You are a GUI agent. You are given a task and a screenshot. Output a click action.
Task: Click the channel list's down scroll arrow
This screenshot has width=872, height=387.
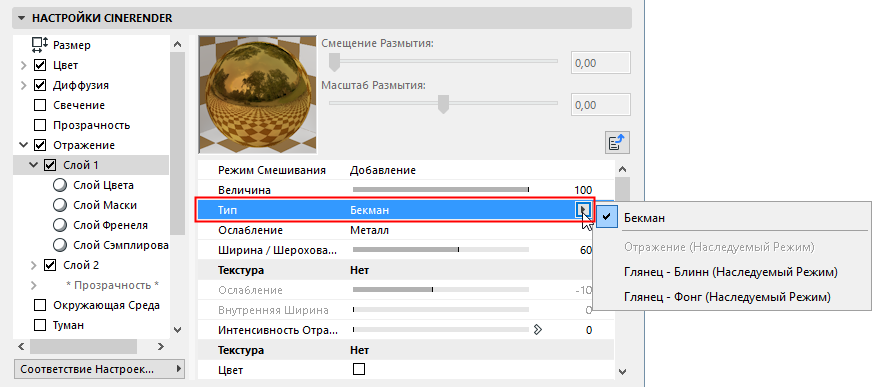(177, 330)
